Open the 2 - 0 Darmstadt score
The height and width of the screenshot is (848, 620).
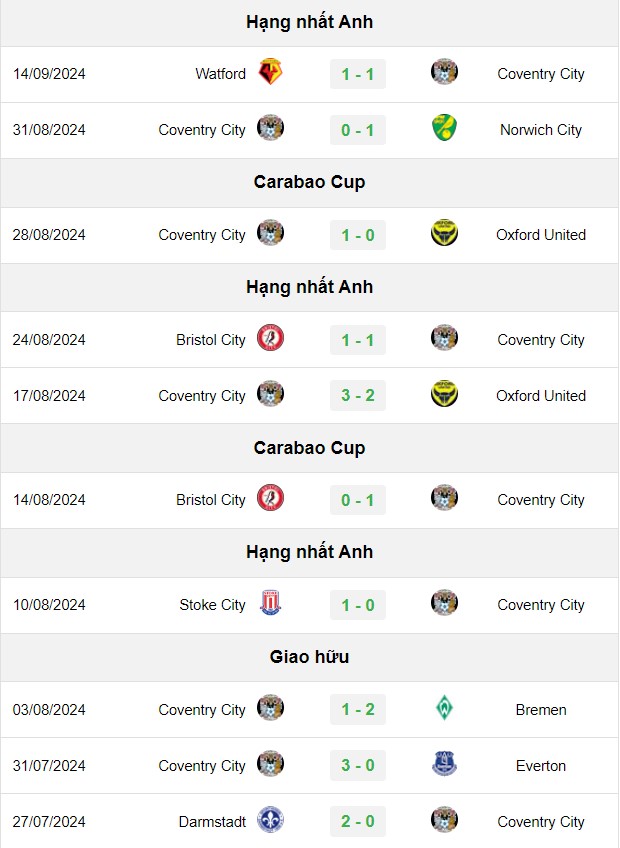[x=358, y=822]
